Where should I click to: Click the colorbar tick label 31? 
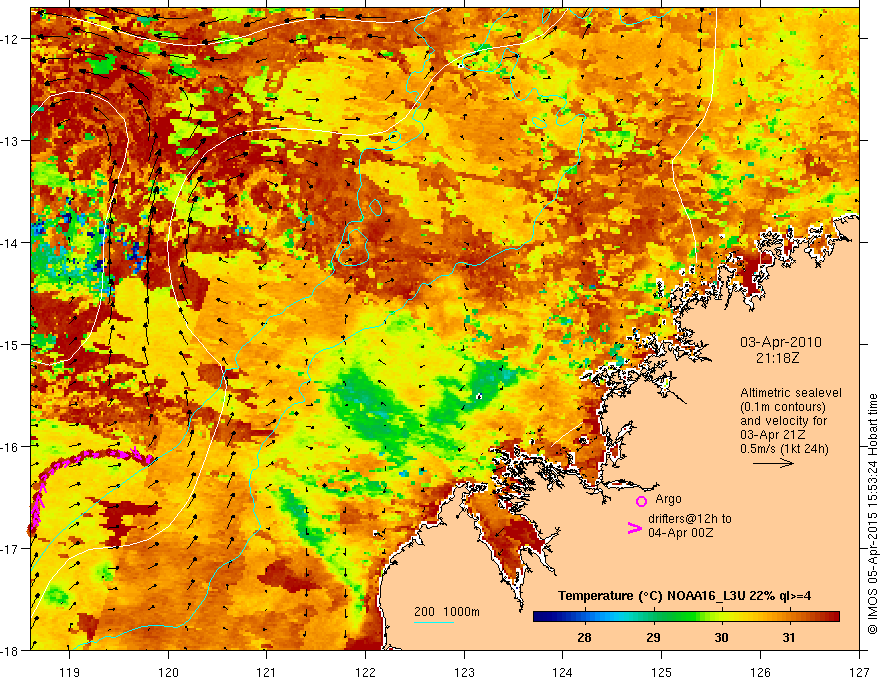pos(789,637)
